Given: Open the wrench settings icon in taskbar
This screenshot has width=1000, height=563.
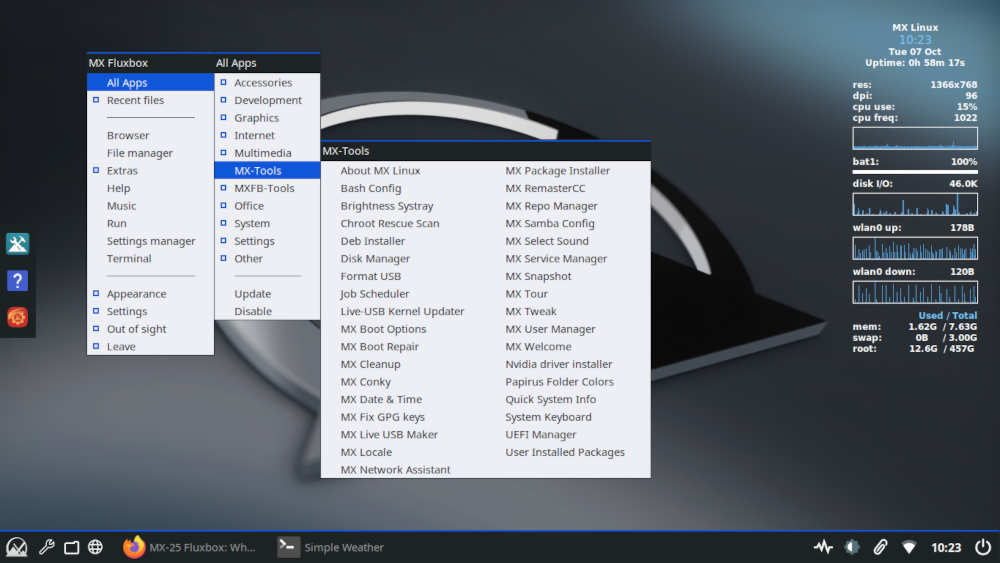Looking at the screenshot, I should point(46,547).
